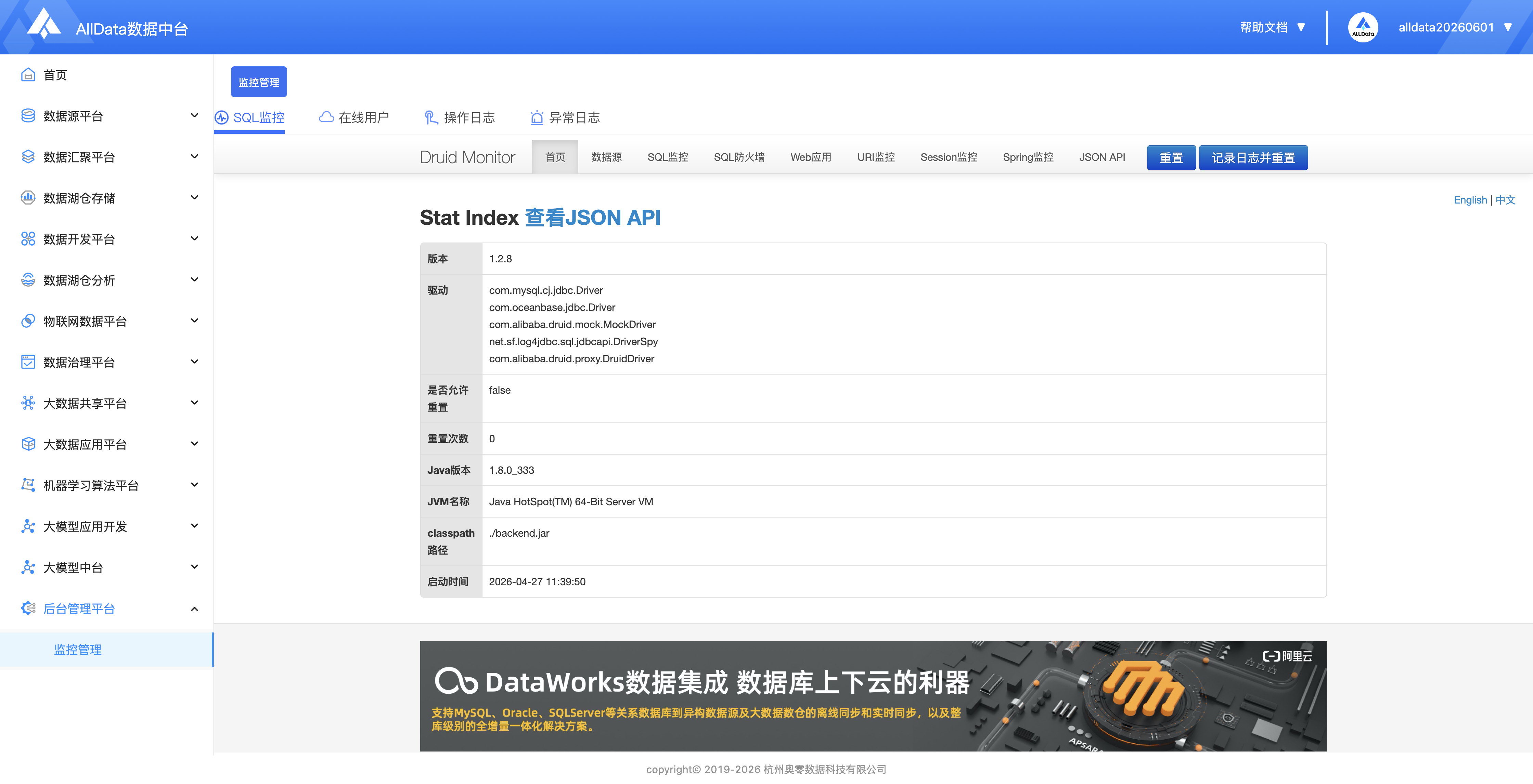The width and height of the screenshot is (1533, 784).
Task: Click the 大模型应用开发 icon
Action: [x=28, y=526]
